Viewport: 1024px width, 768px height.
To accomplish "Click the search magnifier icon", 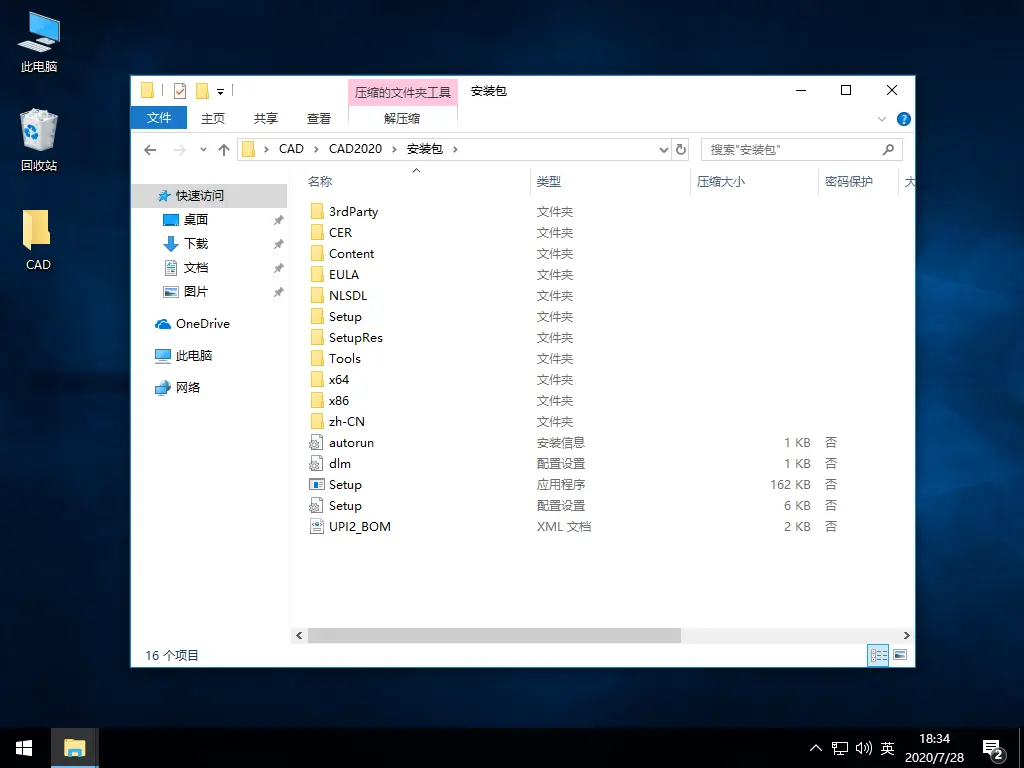I will (x=888, y=150).
